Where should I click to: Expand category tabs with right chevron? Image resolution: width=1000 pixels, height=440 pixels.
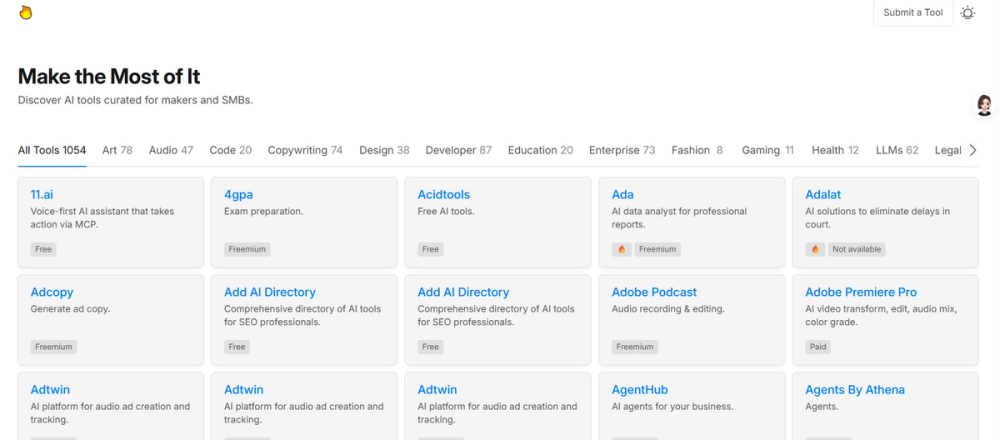(973, 150)
